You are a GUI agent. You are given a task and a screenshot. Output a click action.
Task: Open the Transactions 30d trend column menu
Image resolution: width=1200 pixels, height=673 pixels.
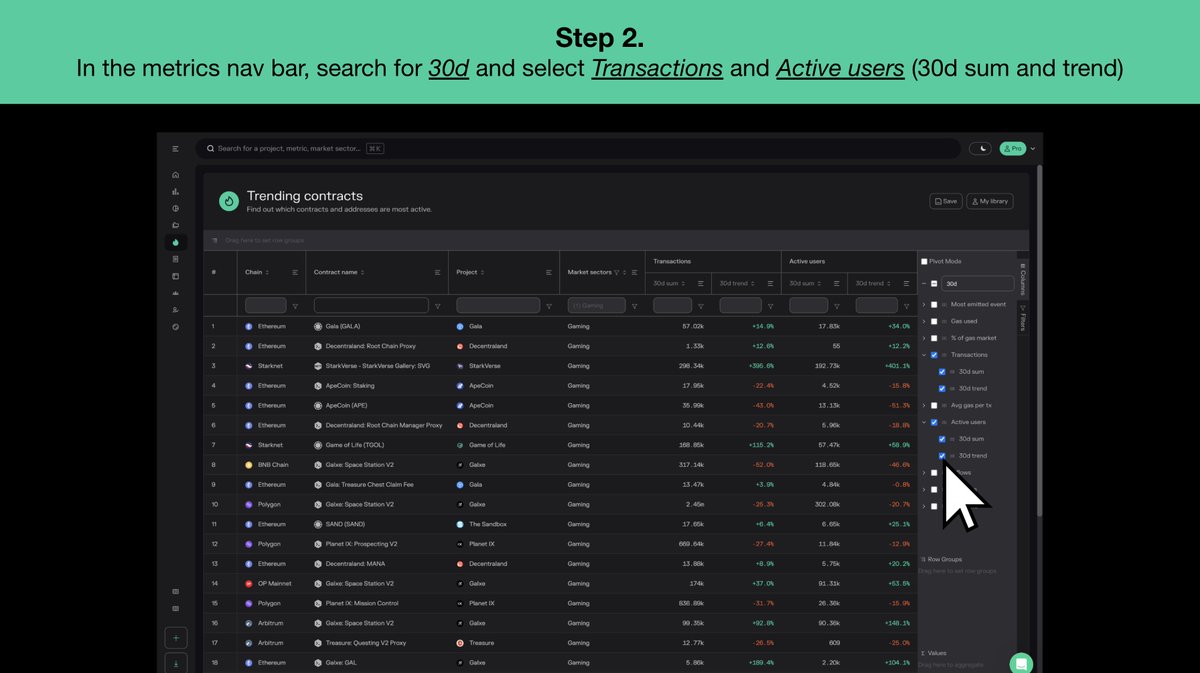770,284
